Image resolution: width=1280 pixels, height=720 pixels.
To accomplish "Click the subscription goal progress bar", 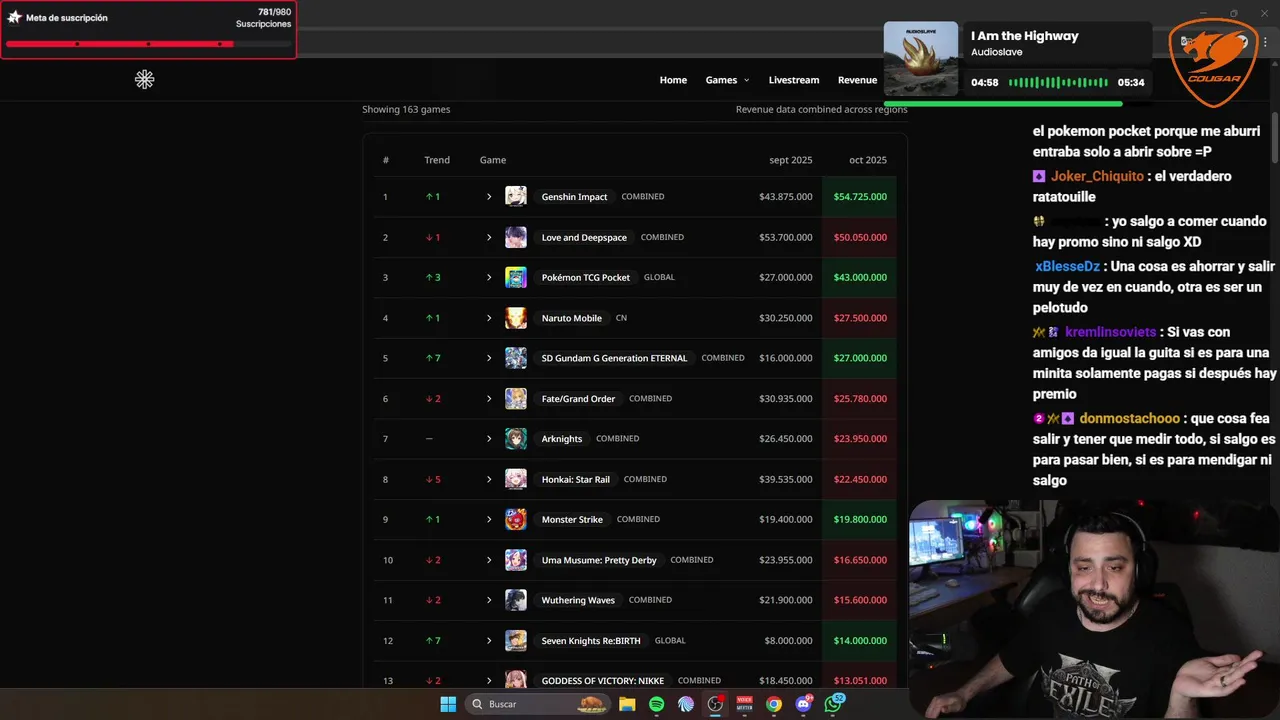I will pyautogui.click(x=148, y=44).
